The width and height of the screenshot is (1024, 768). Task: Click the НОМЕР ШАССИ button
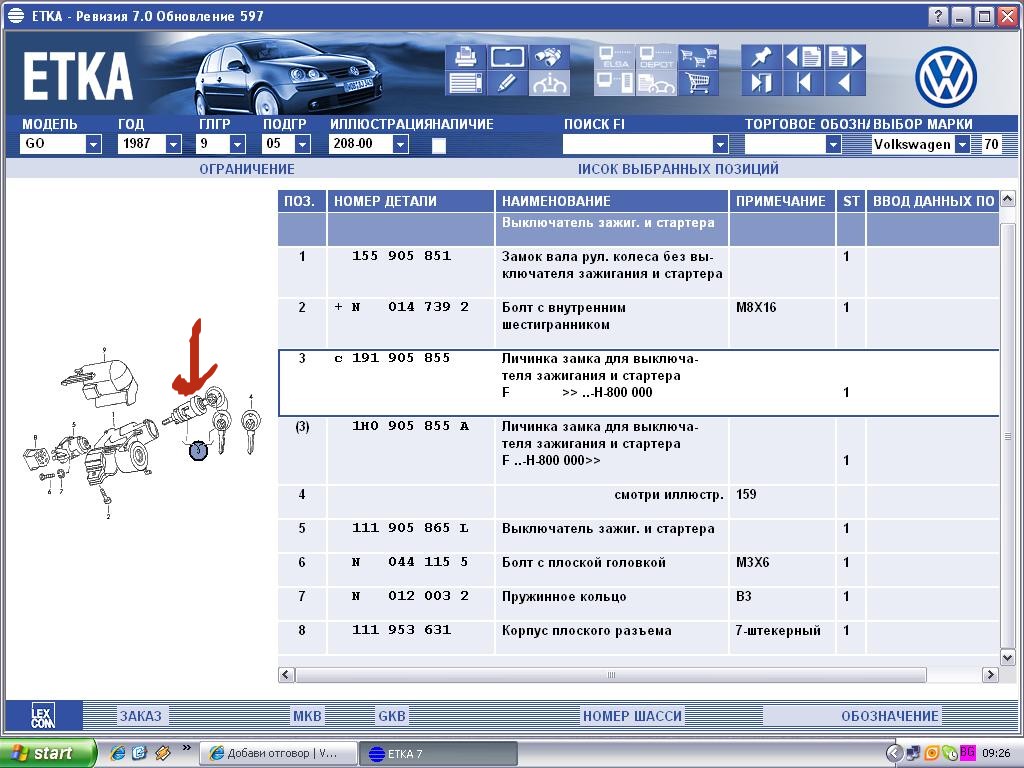point(632,716)
